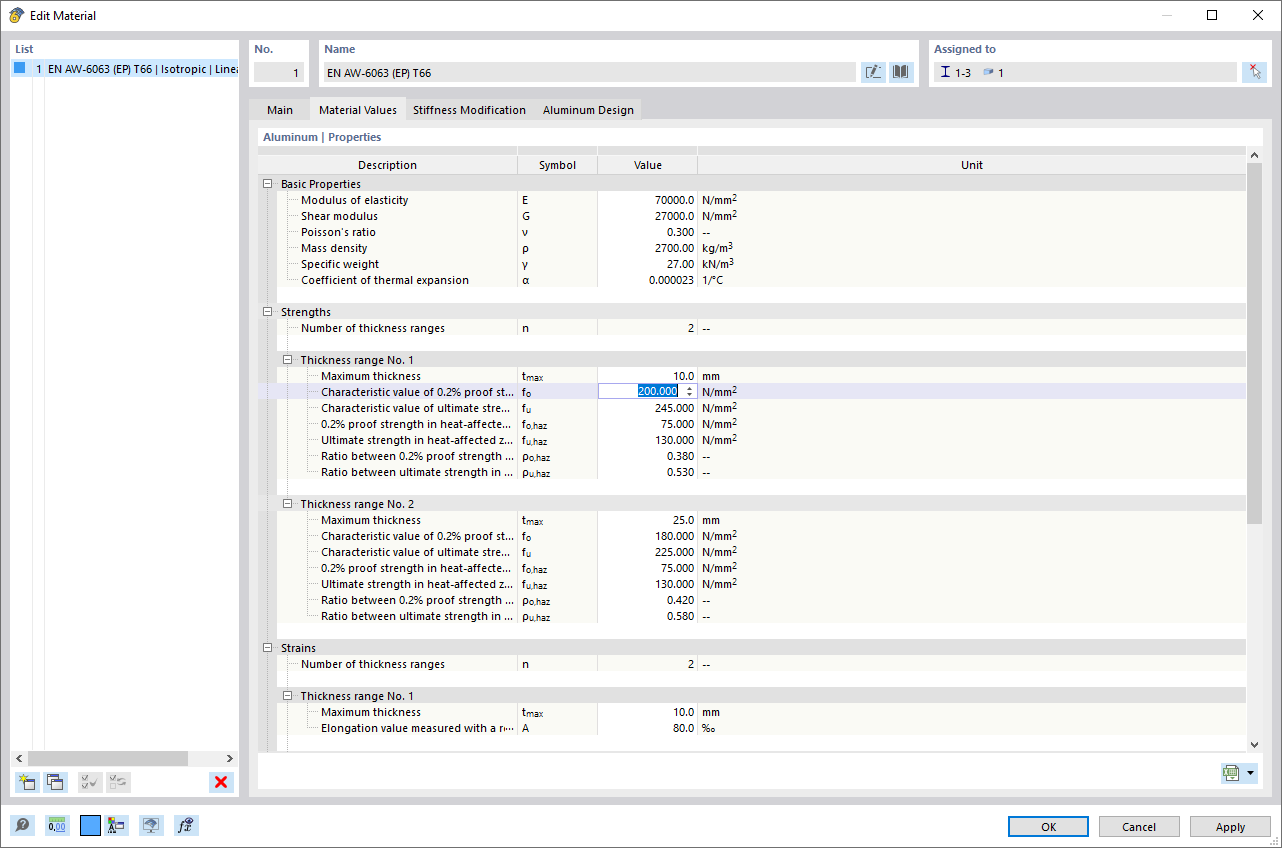Open the Stiffness Modification tab
This screenshot has width=1282, height=848.
click(x=469, y=109)
